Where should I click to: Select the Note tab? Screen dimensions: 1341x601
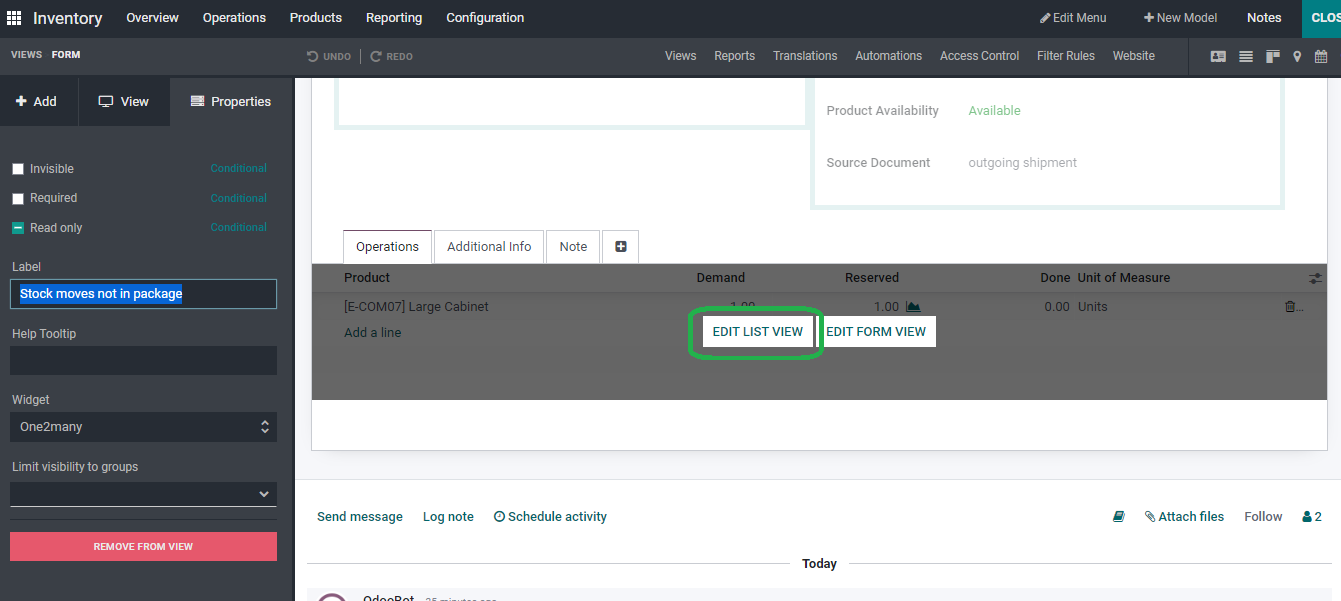[573, 247]
